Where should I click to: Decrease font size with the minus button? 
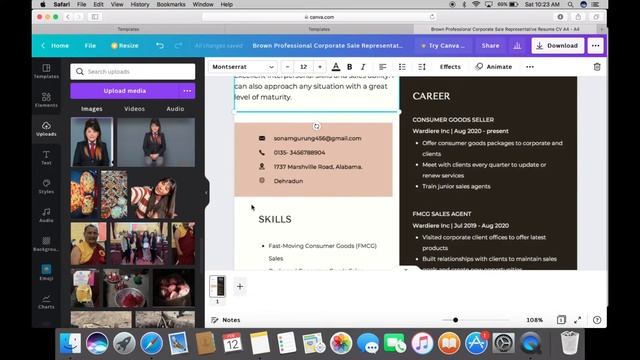coord(287,67)
